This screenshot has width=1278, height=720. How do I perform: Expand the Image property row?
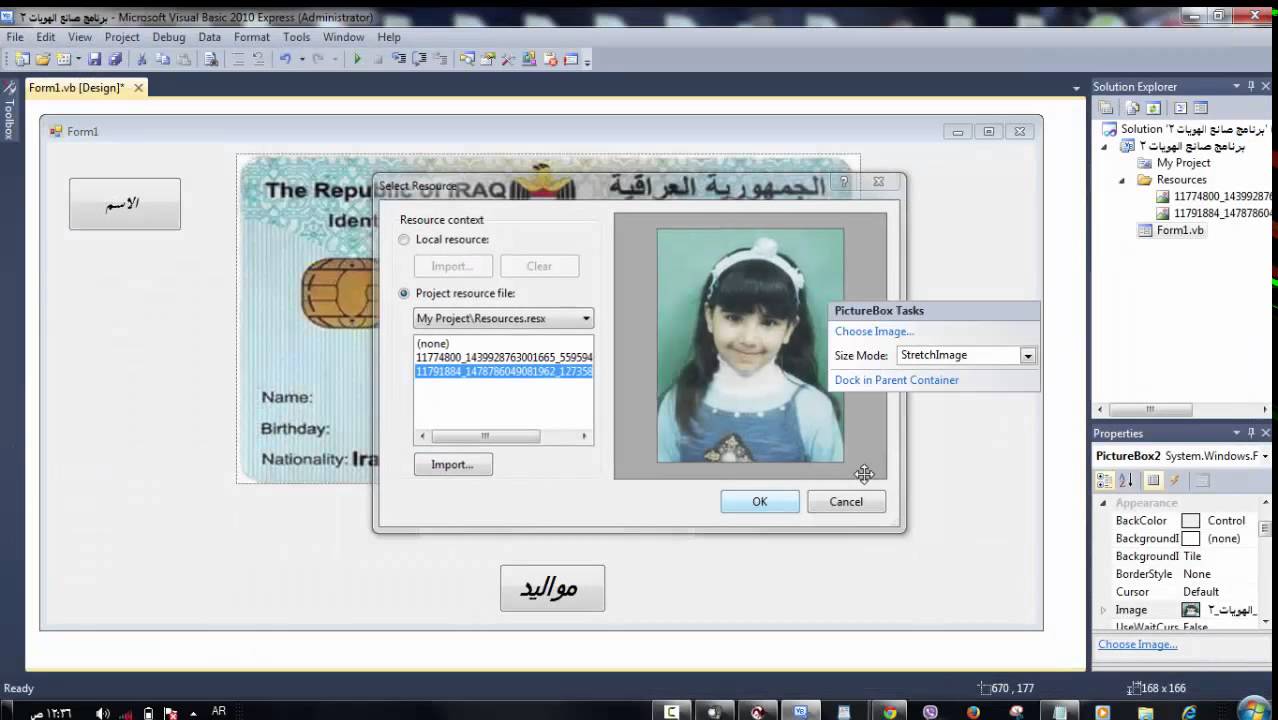click(x=1103, y=610)
